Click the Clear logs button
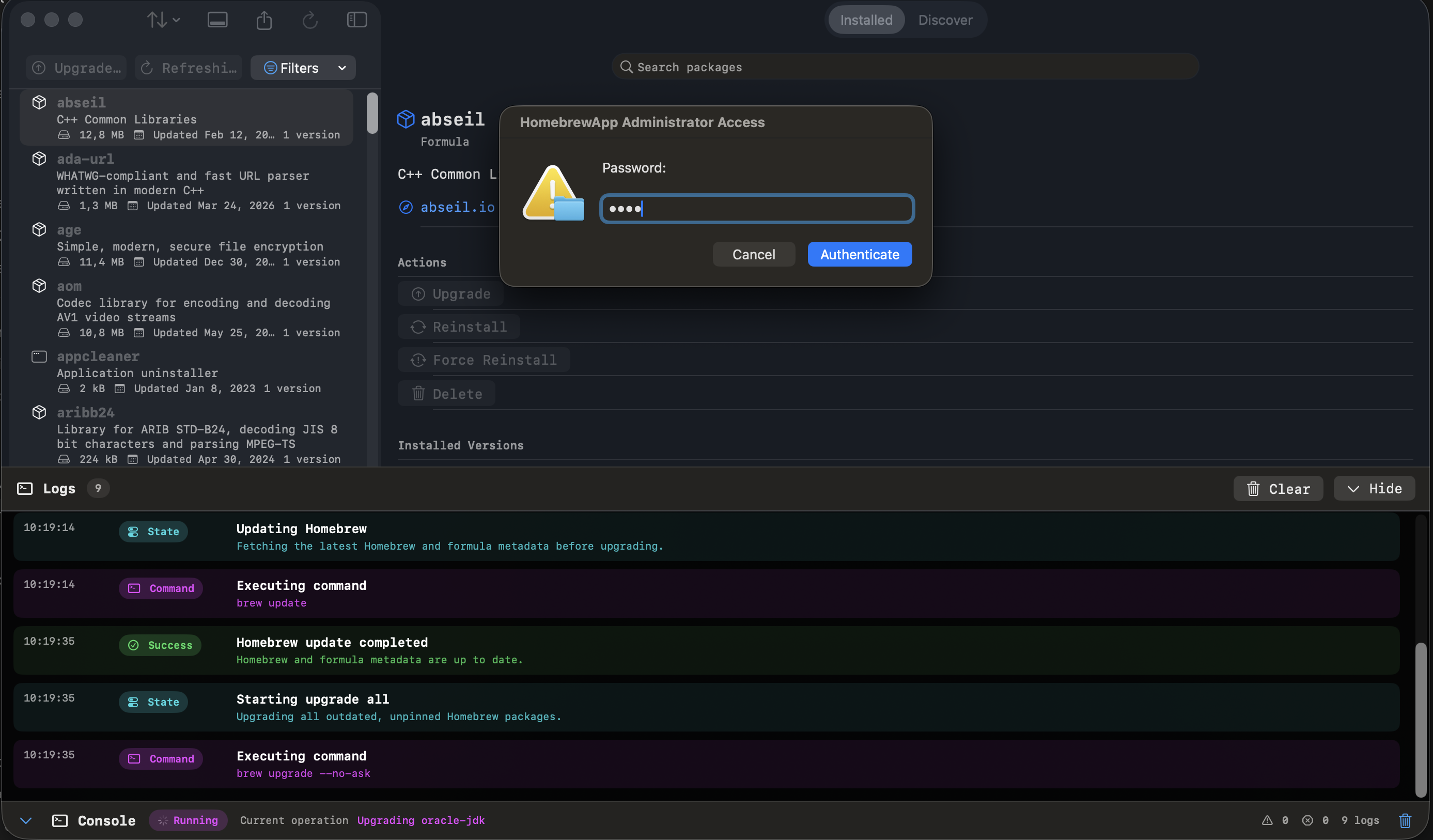Viewport: 1433px width, 840px height. [1278, 489]
